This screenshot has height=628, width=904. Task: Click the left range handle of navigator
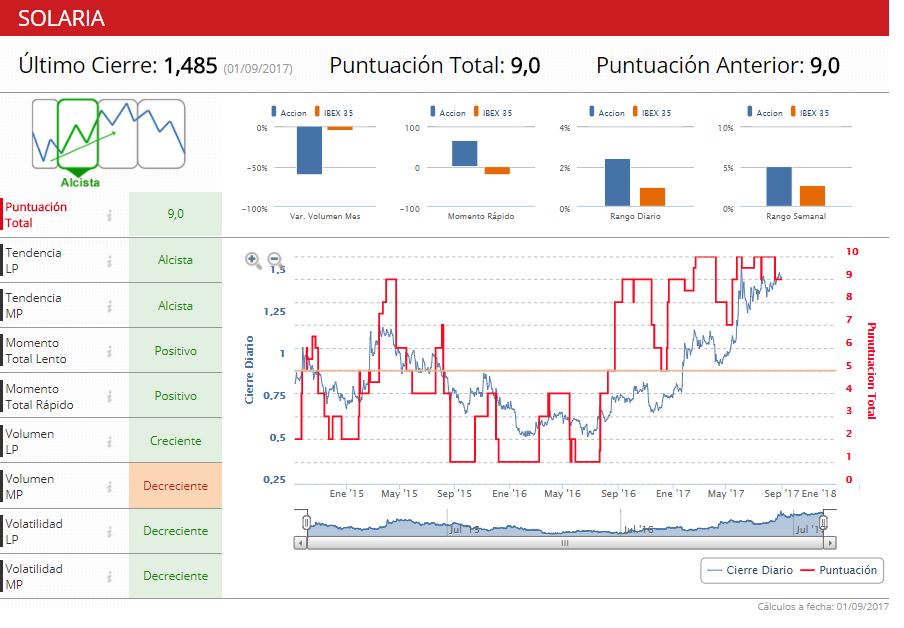click(x=307, y=522)
